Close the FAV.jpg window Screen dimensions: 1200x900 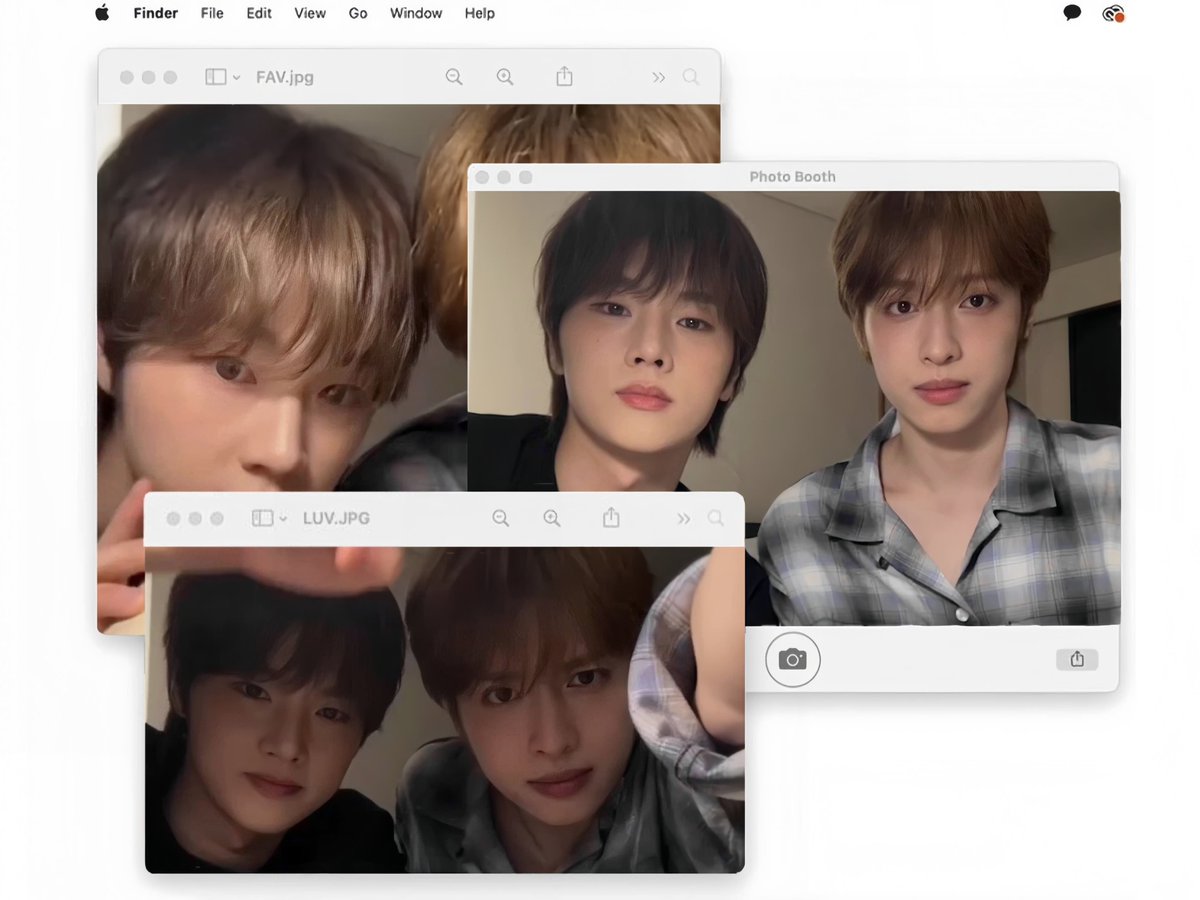(x=126, y=77)
